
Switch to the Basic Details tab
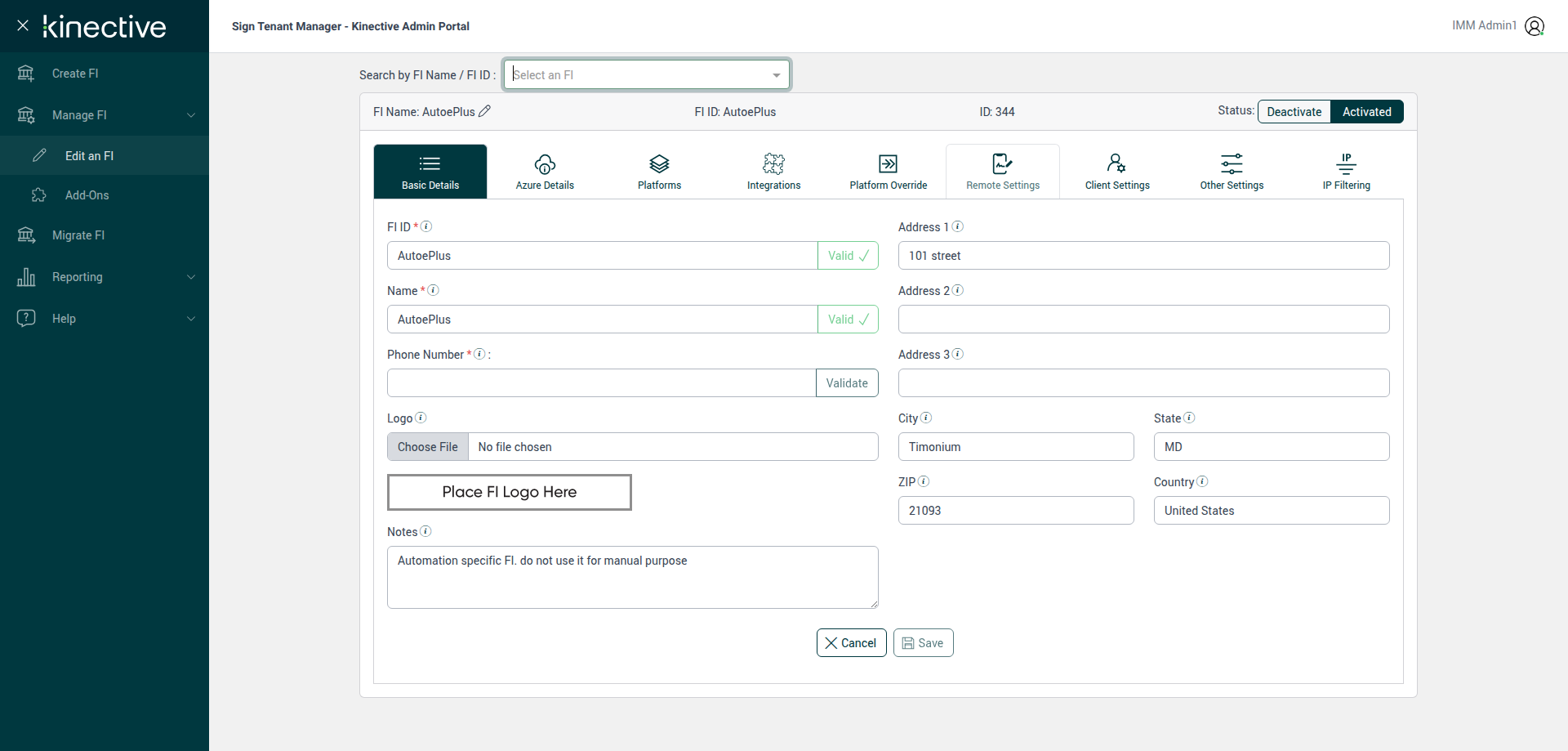(x=430, y=172)
